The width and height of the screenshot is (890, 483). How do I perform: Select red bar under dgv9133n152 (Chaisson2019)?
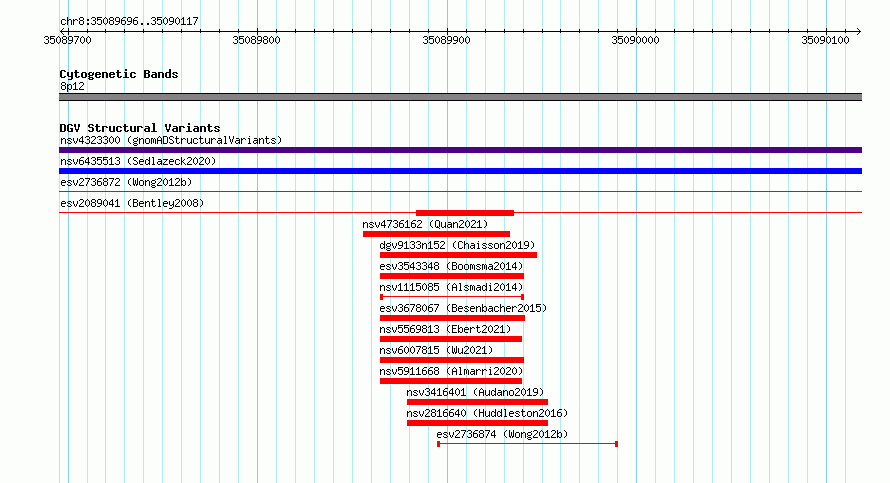(x=459, y=255)
